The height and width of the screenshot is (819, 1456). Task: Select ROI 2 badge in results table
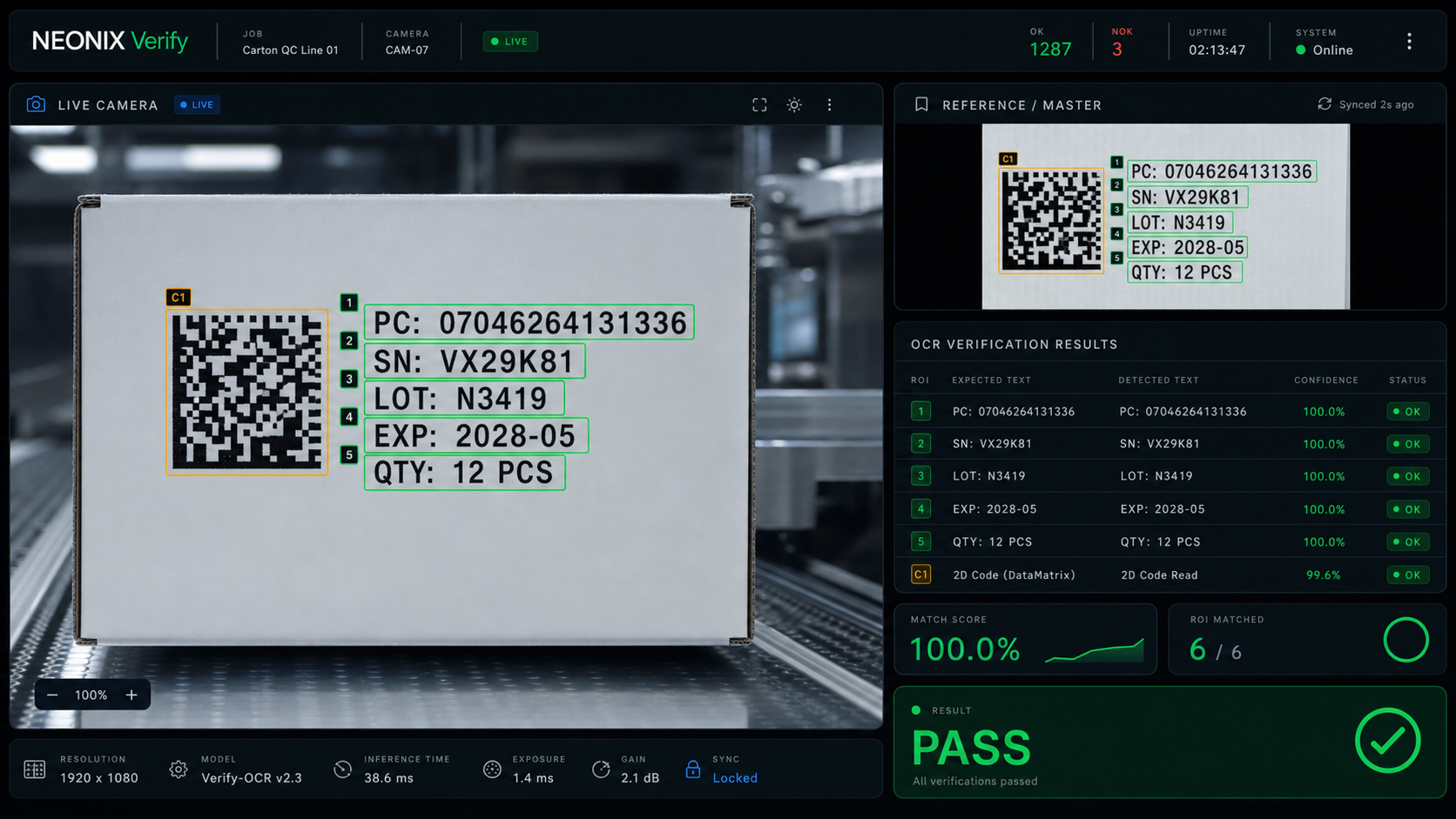920,444
